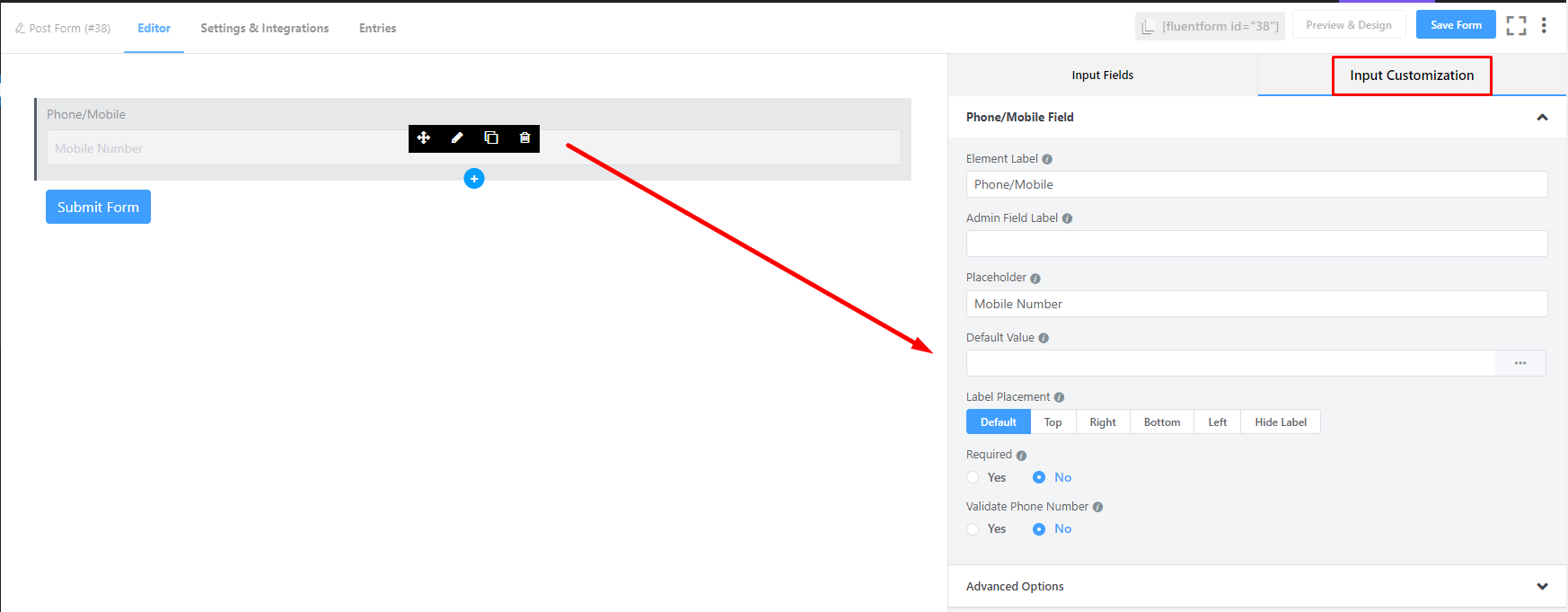1568x612 pixels.
Task: Click the Placeholder input field
Action: tap(1255, 304)
